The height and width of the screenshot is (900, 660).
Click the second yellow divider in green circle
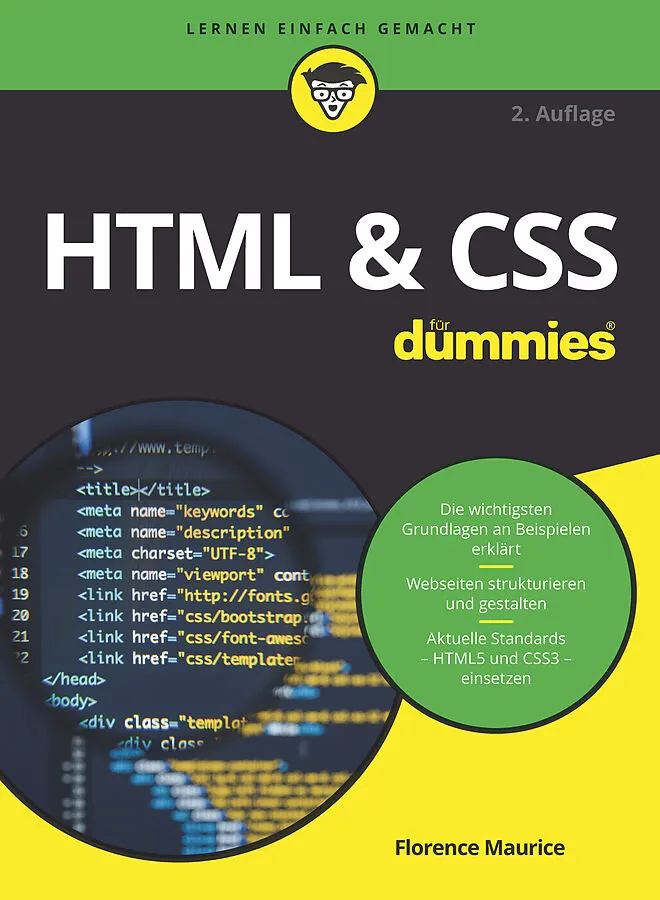(495, 621)
